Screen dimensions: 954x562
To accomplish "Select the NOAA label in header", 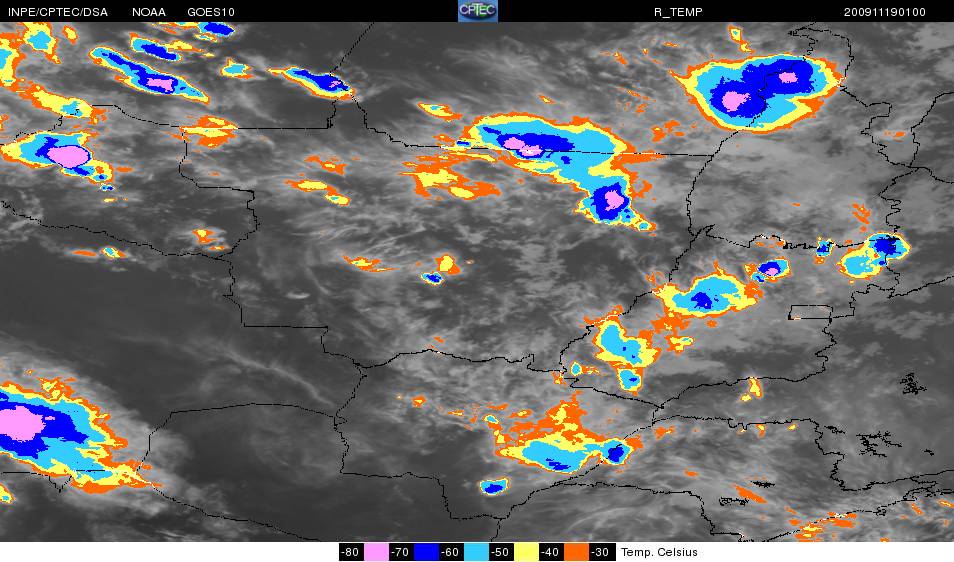I will tap(148, 12).
